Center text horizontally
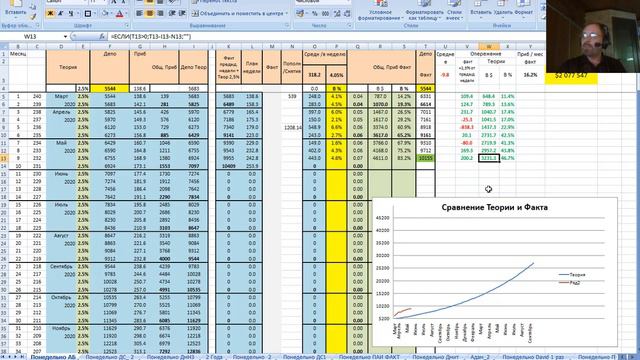This screenshot has height=360, width=640. coord(150,13)
